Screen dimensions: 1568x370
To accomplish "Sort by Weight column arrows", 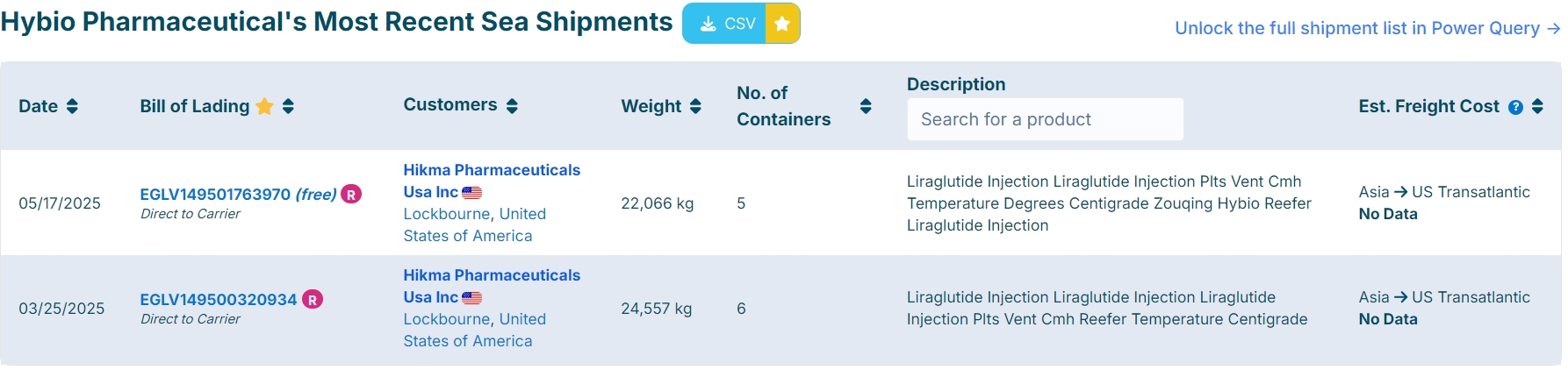I will [695, 106].
